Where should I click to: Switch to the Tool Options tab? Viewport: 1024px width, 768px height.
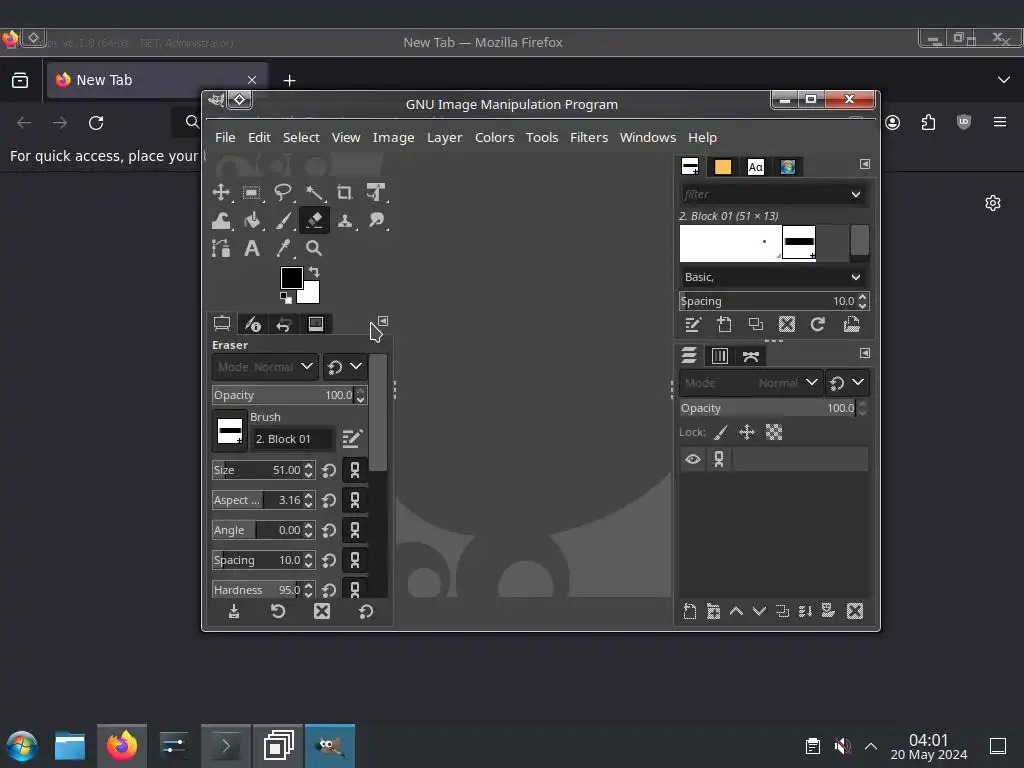tap(222, 324)
